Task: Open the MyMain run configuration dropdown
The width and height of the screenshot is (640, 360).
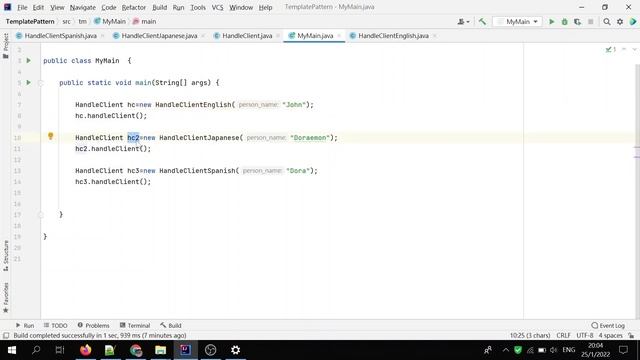Action: pos(517,22)
